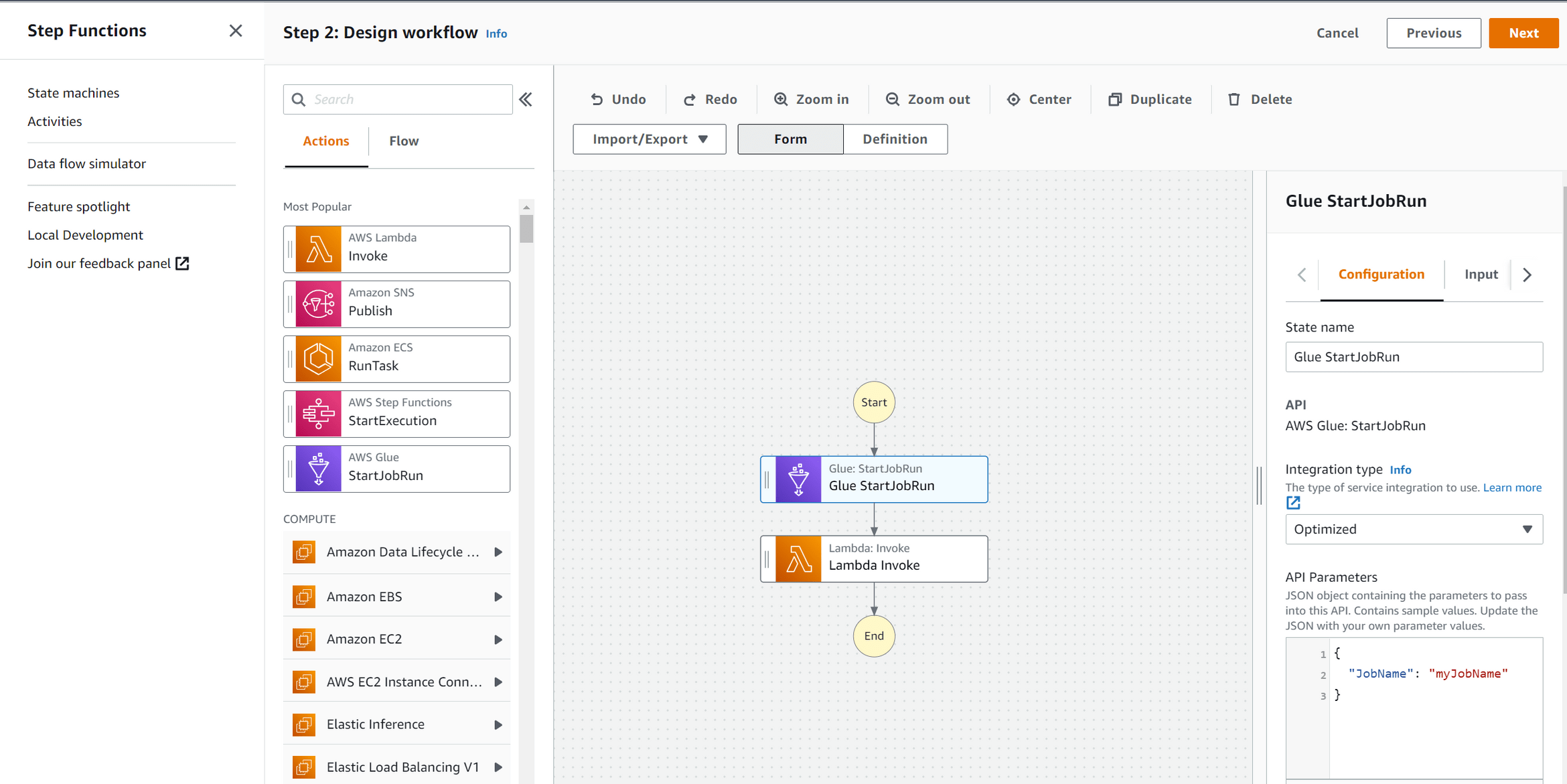Toggle to Definition view
Image resolution: width=1567 pixels, height=784 pixels.
point(895,139)
